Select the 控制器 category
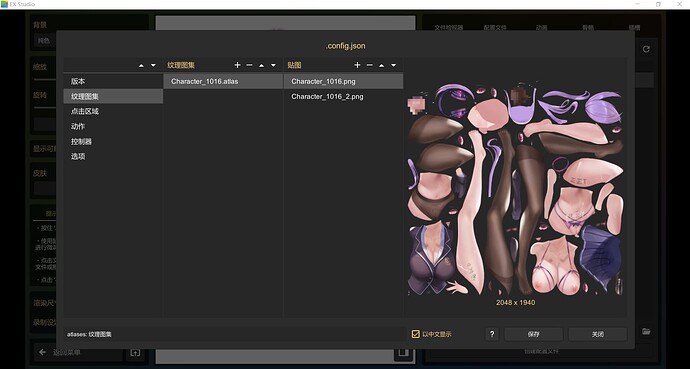Viewport: 690px width, 369px height. click(x=113, y=142)
